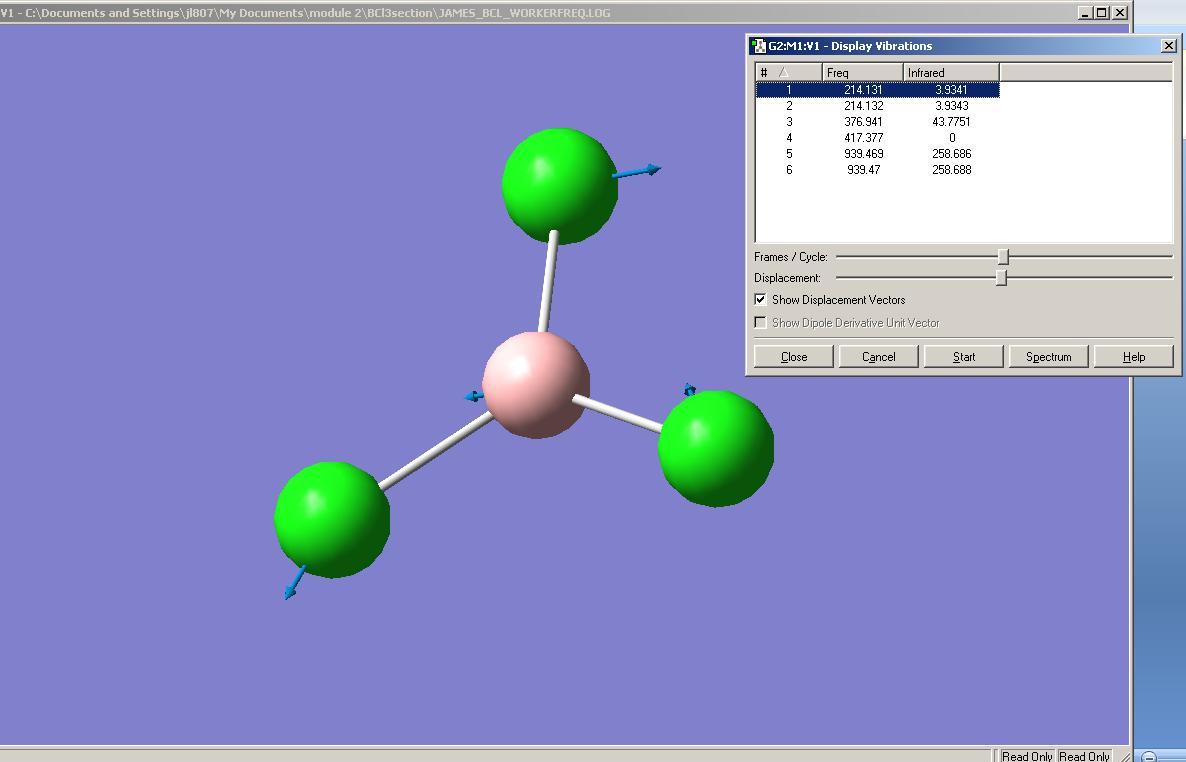This screenshot has height=762, width=1186.
Task: Select vibration mode 4 at 417.377
Action: coord(877,138)
